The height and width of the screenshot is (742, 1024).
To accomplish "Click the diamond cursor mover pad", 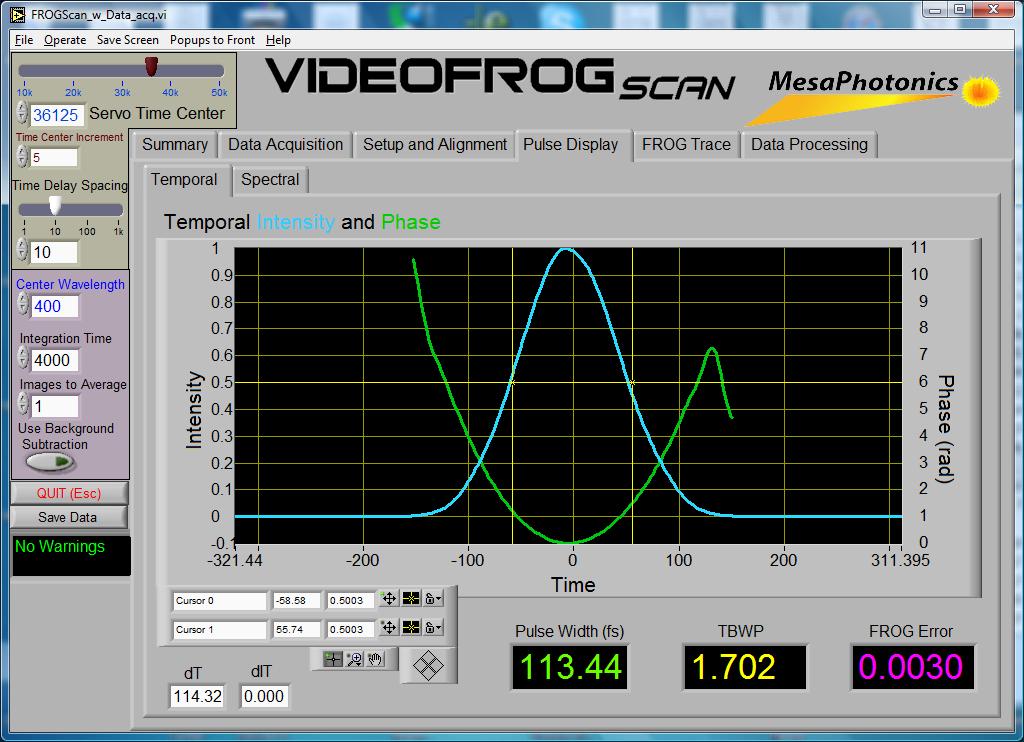I will point(429,665).
